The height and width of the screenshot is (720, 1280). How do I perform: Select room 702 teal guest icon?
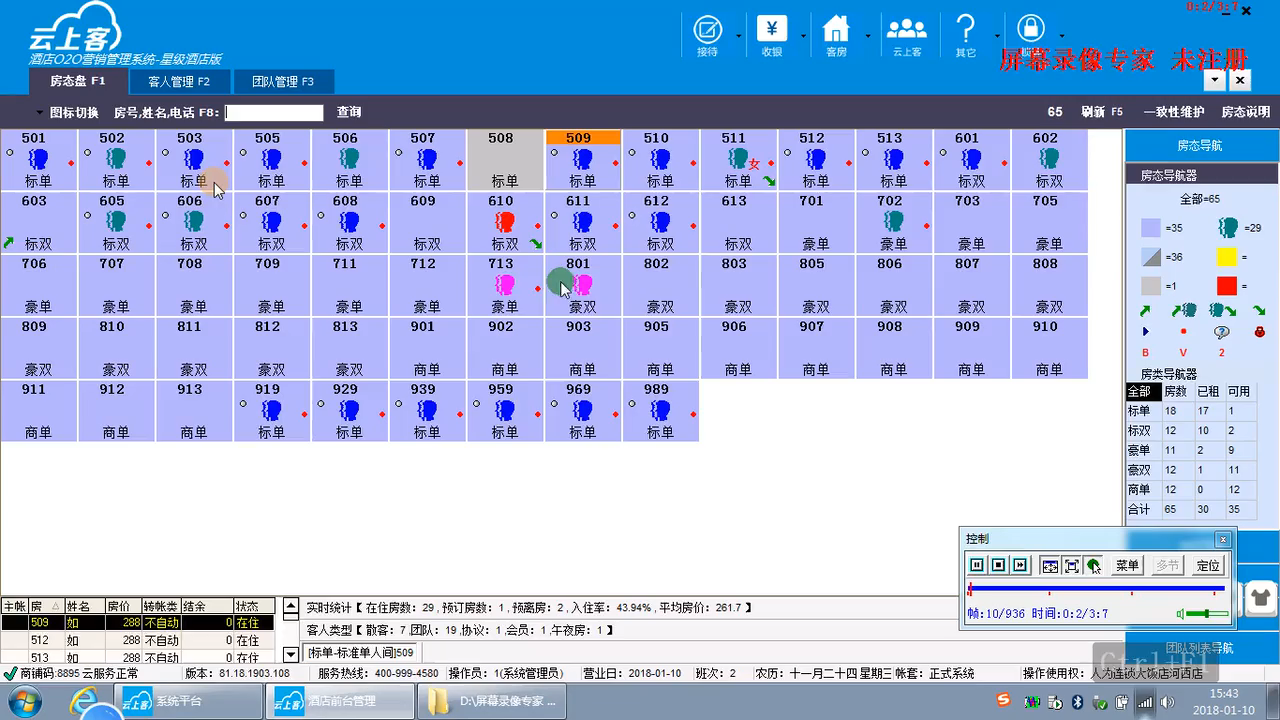pyautogui.click(x=894, y=221)
